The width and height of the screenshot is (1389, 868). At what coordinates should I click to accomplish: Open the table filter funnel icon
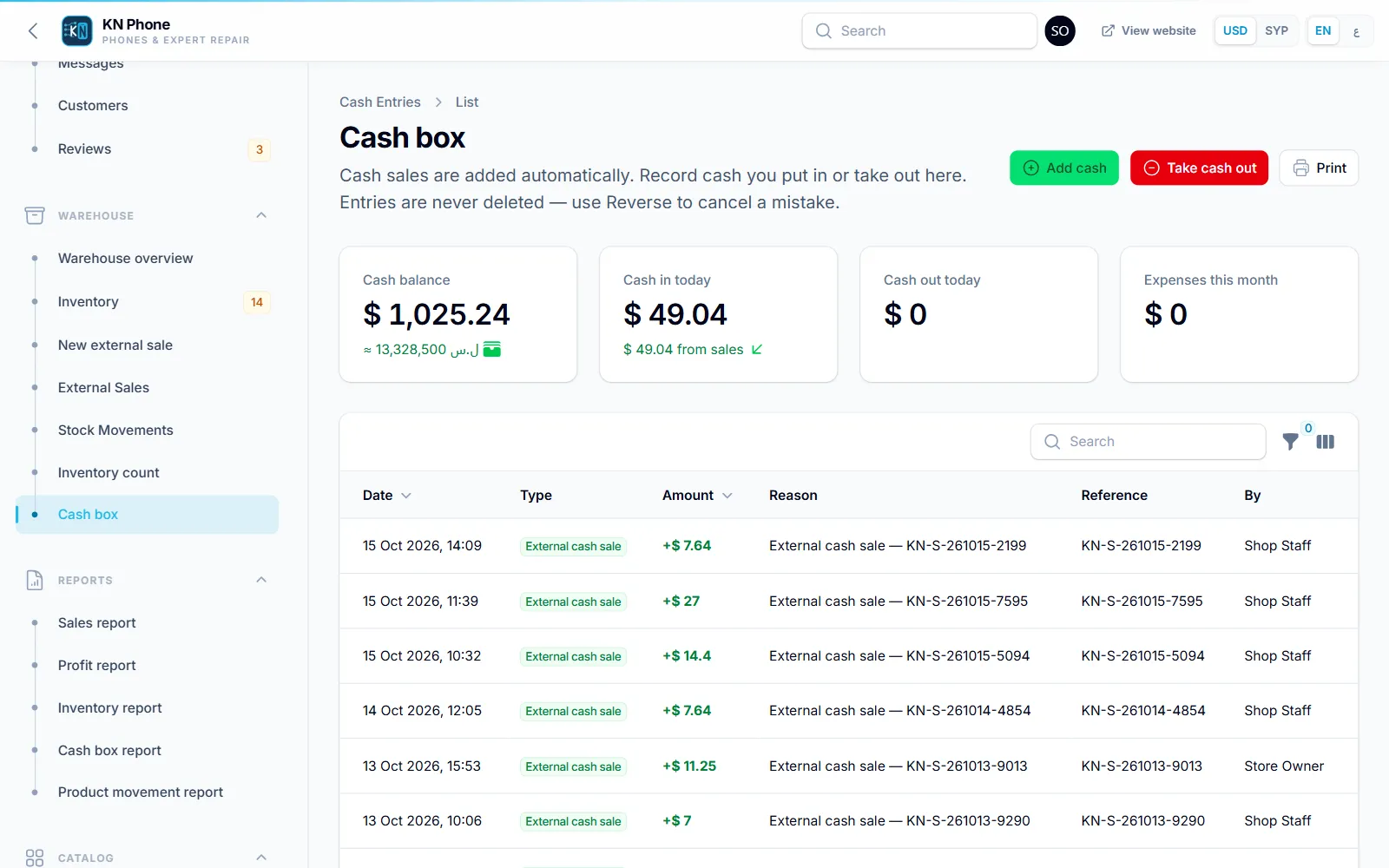point(1290,442)
